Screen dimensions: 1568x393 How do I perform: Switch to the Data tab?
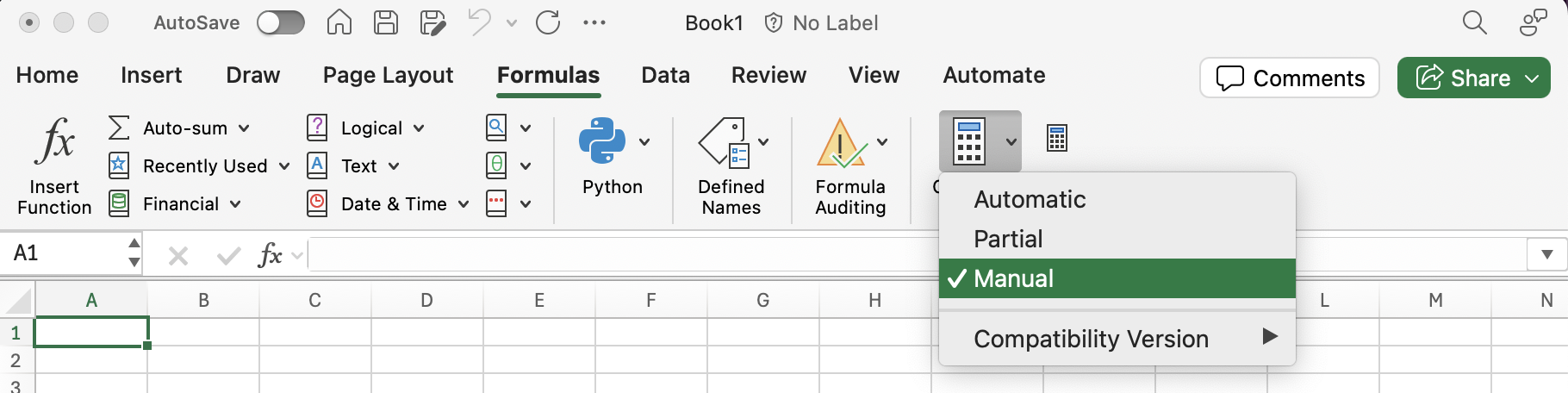pyautogui.click(x=665, y=76)
